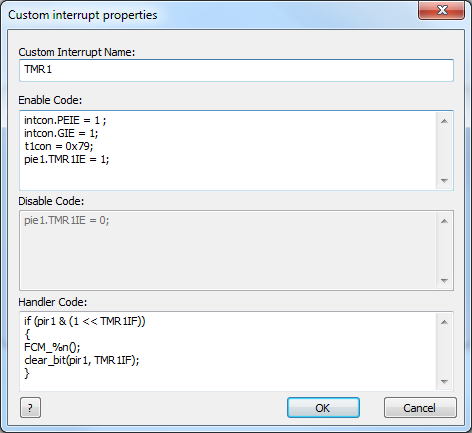Confirm the dialog with OK

point(323,407)
